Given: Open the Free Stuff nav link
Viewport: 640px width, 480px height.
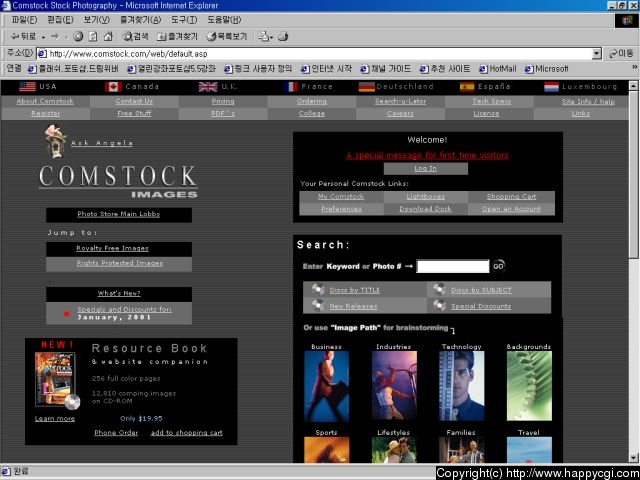Looking at the screenshot, I should [134, 113].
